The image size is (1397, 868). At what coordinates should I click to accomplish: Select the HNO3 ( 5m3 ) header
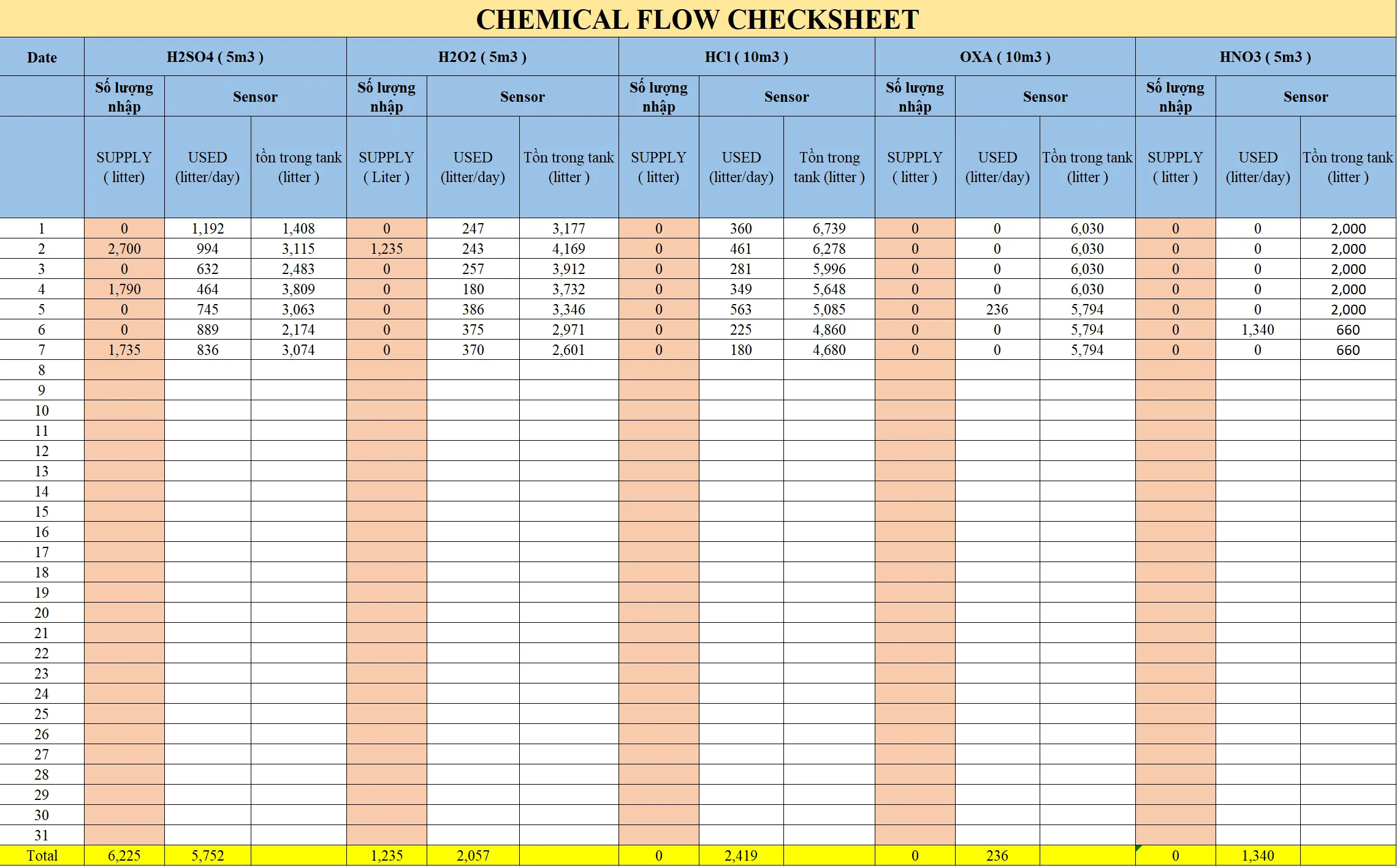pyautogui.click(x=1266, y=57)
